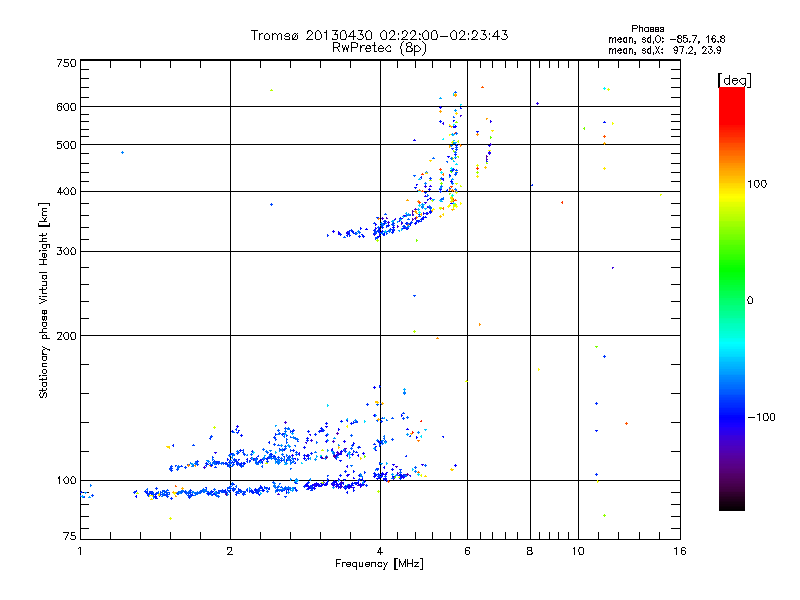Image resolution: width=800 pixels, height=600 pixels.
Task: Click the 'Frequency [MHz]' x-axis label
Action: point(379,564)
